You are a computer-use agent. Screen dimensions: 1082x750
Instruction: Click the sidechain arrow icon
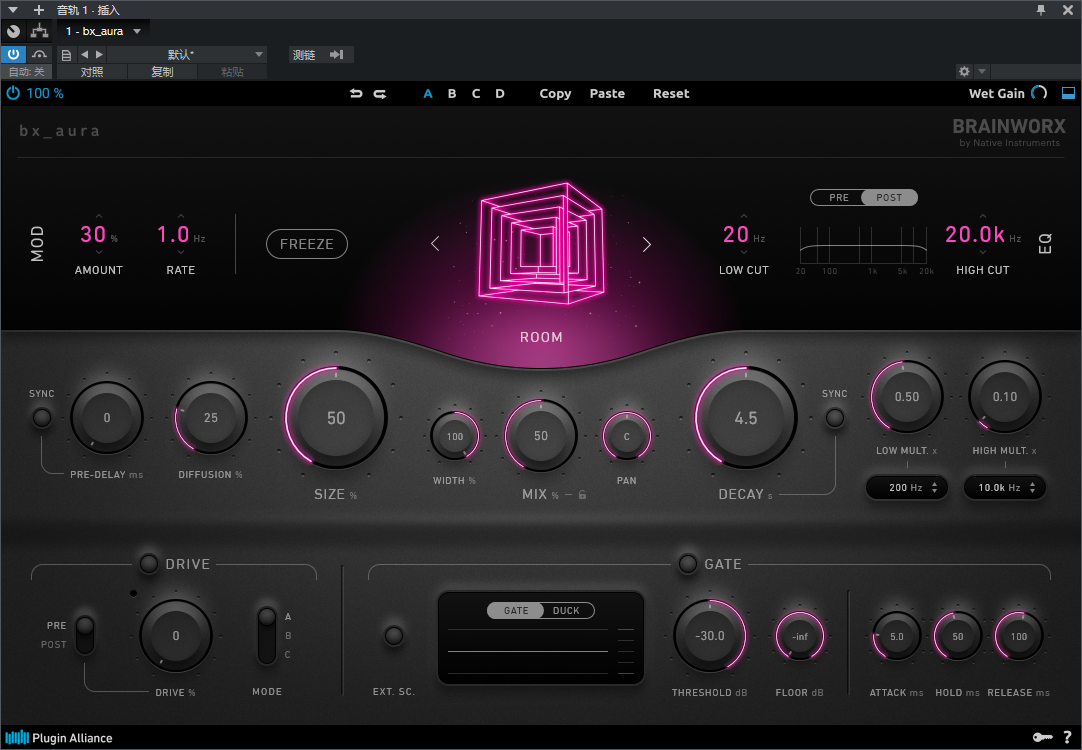click(337, 55)
